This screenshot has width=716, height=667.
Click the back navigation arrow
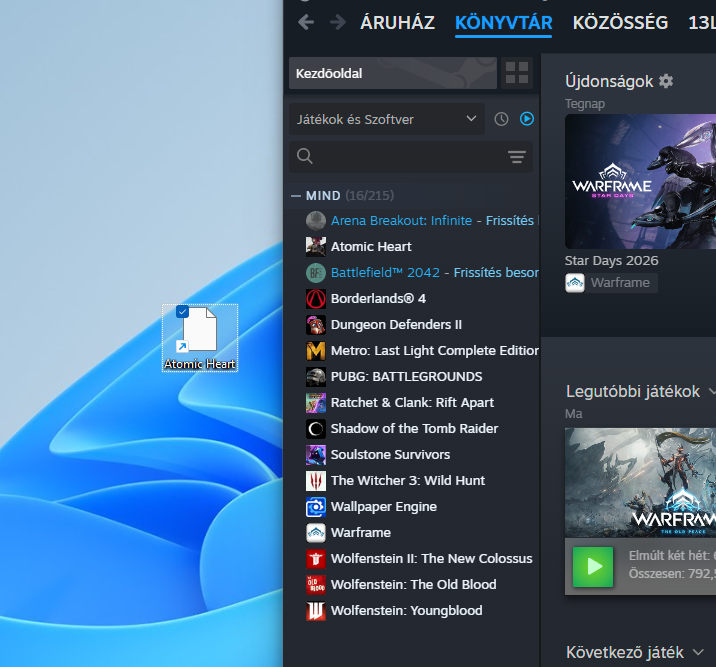click(x=306, y=22)
